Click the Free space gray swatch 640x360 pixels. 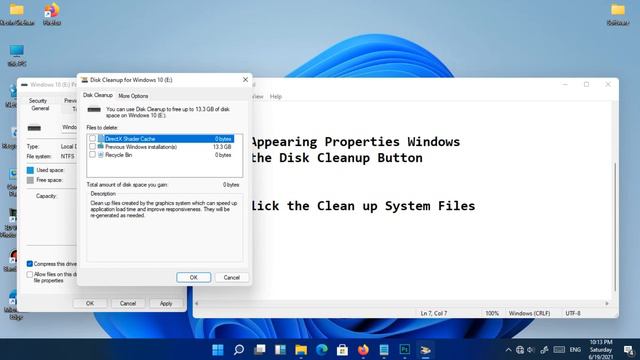coord(30,180)
